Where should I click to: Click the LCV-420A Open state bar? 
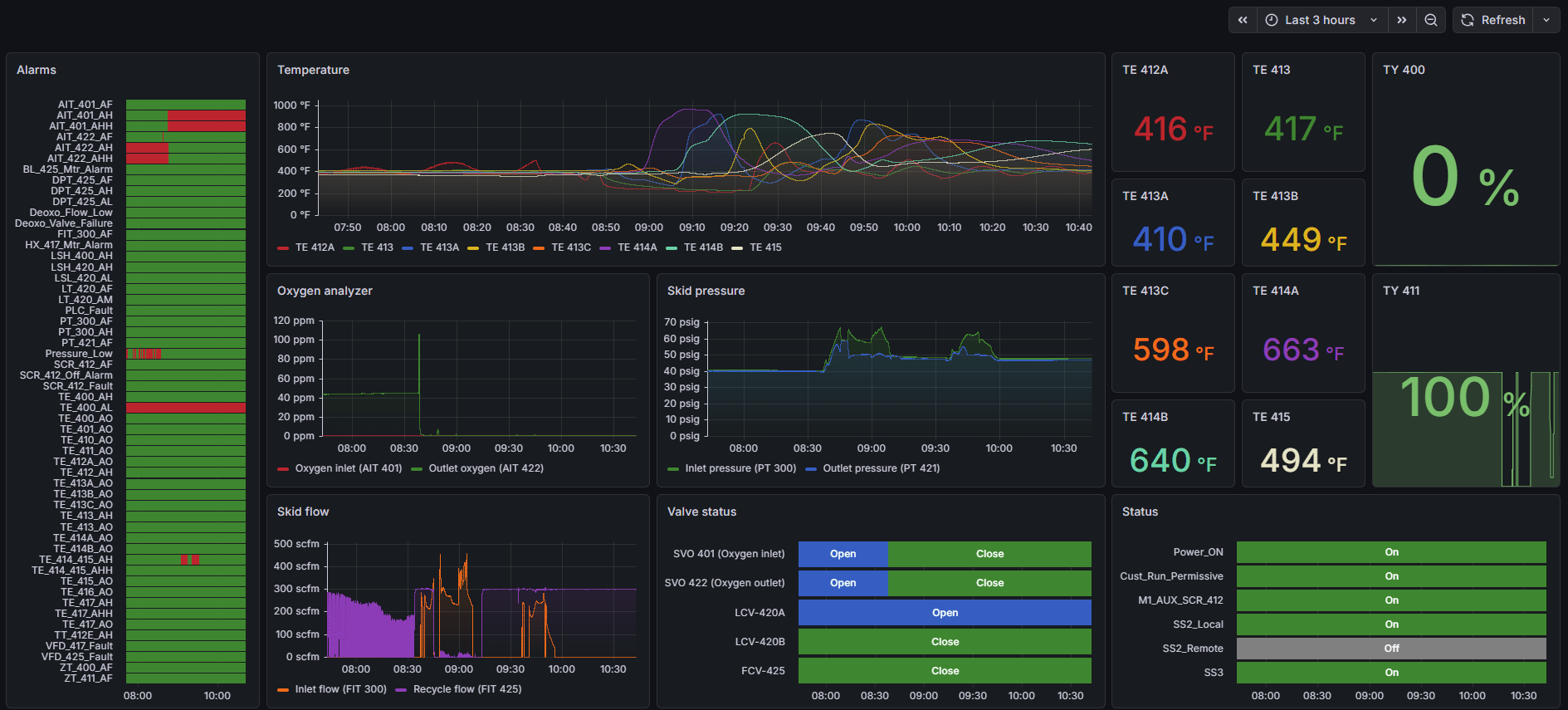945,613
